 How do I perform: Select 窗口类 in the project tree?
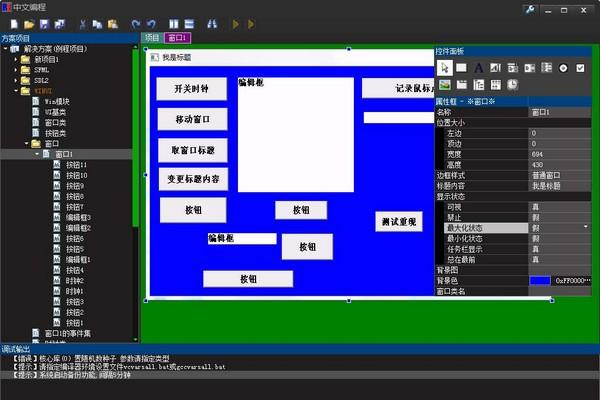point(55,123)
